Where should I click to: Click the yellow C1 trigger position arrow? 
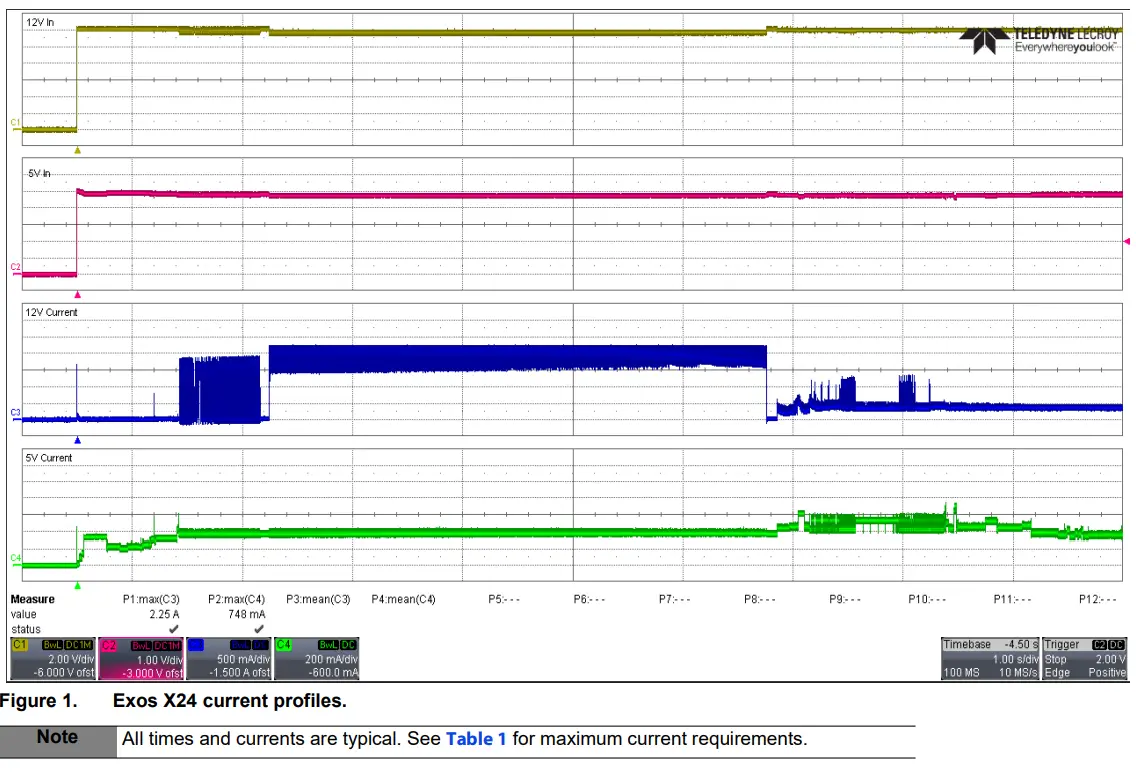click(78, 150)
